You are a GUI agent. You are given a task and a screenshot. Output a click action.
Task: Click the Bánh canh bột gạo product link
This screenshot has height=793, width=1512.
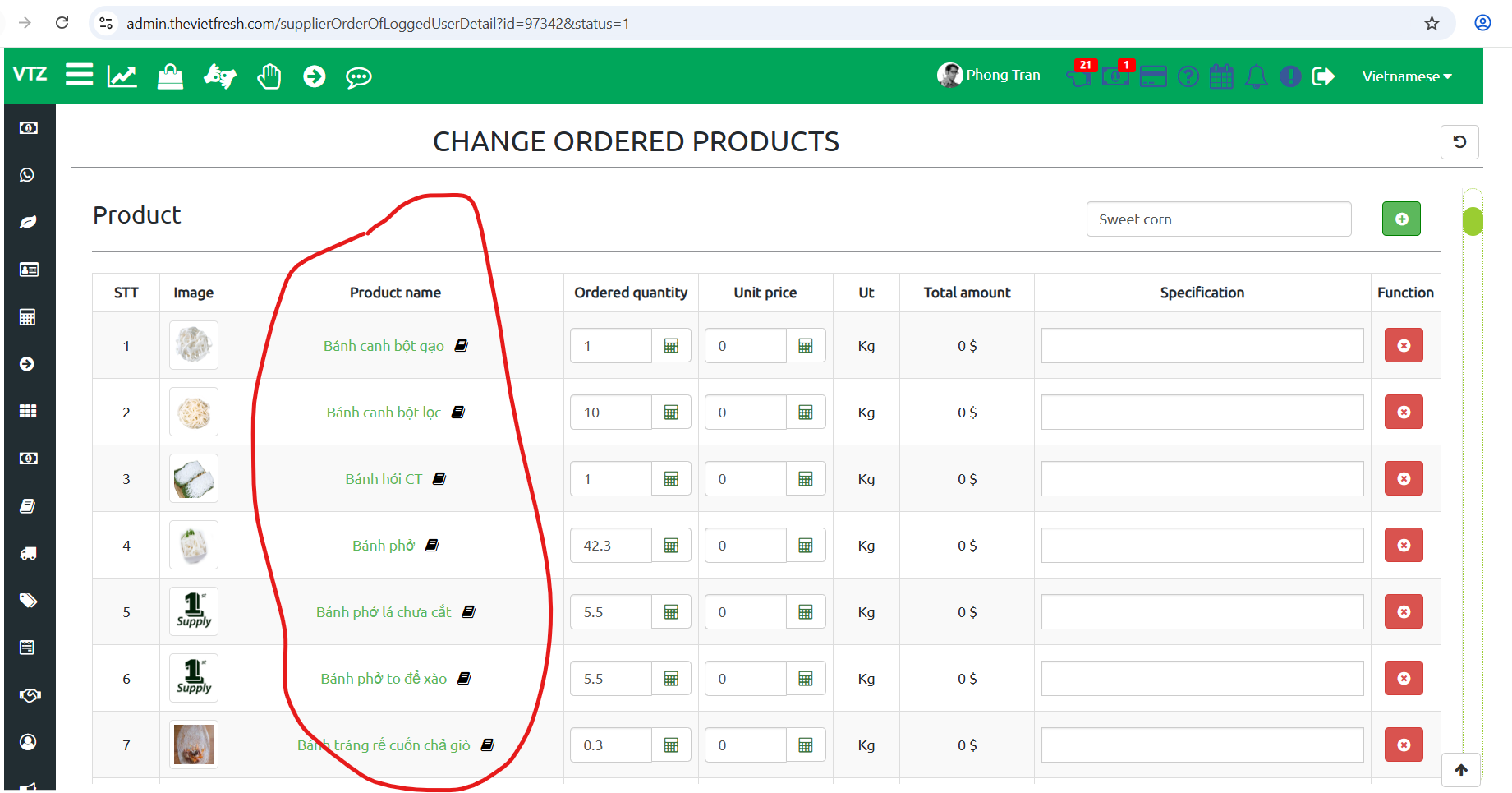click(384, 346)
